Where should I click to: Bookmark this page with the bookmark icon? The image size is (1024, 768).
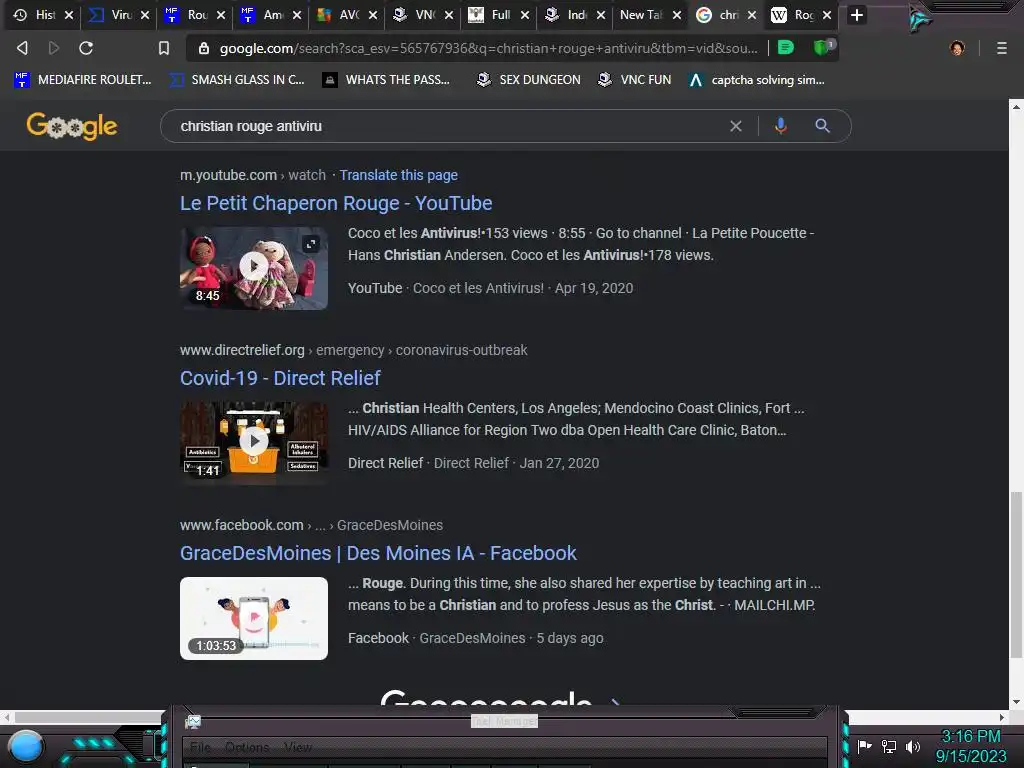click(x=164, y=48)
